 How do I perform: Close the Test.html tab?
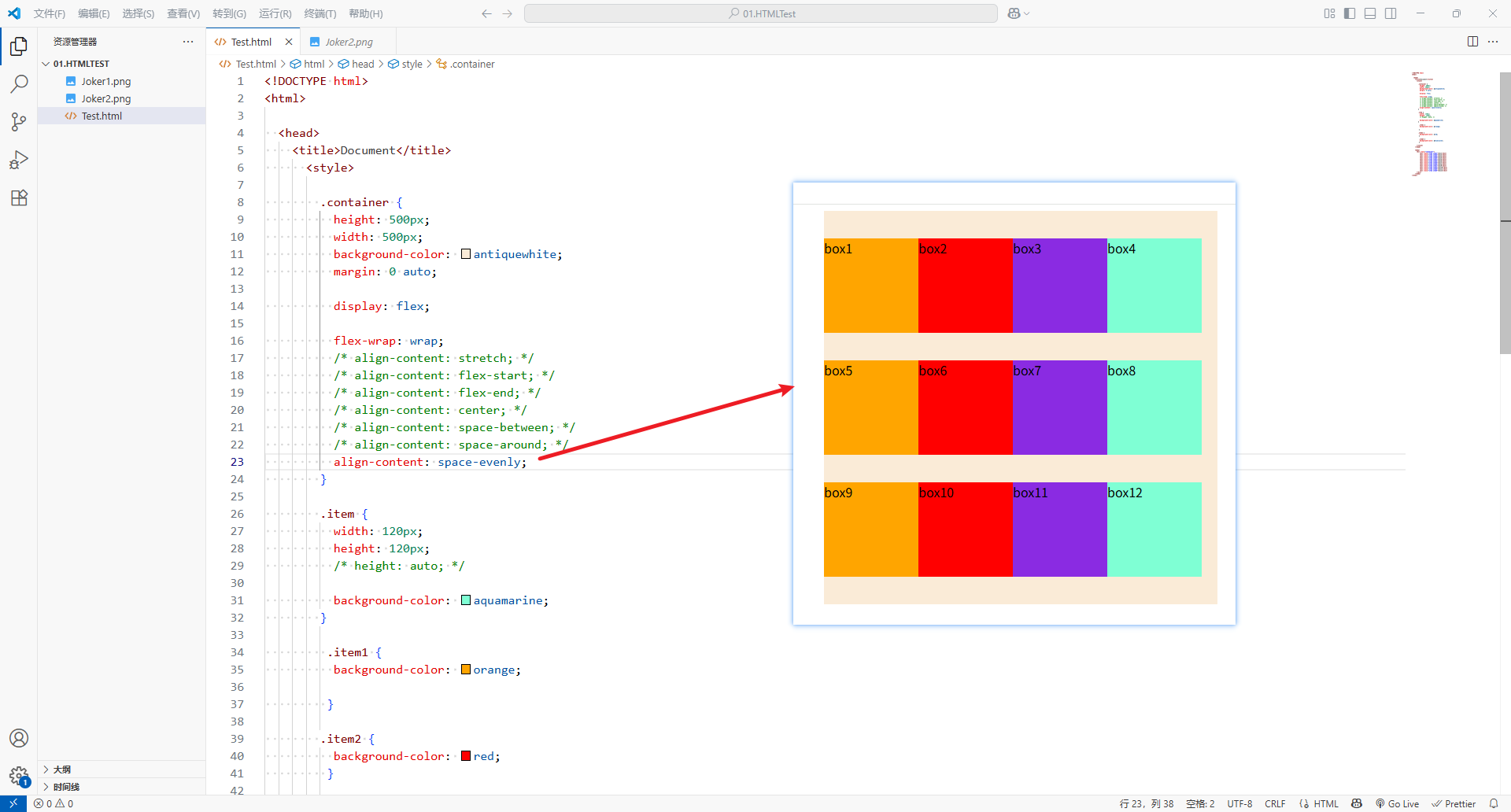point(289,42)
